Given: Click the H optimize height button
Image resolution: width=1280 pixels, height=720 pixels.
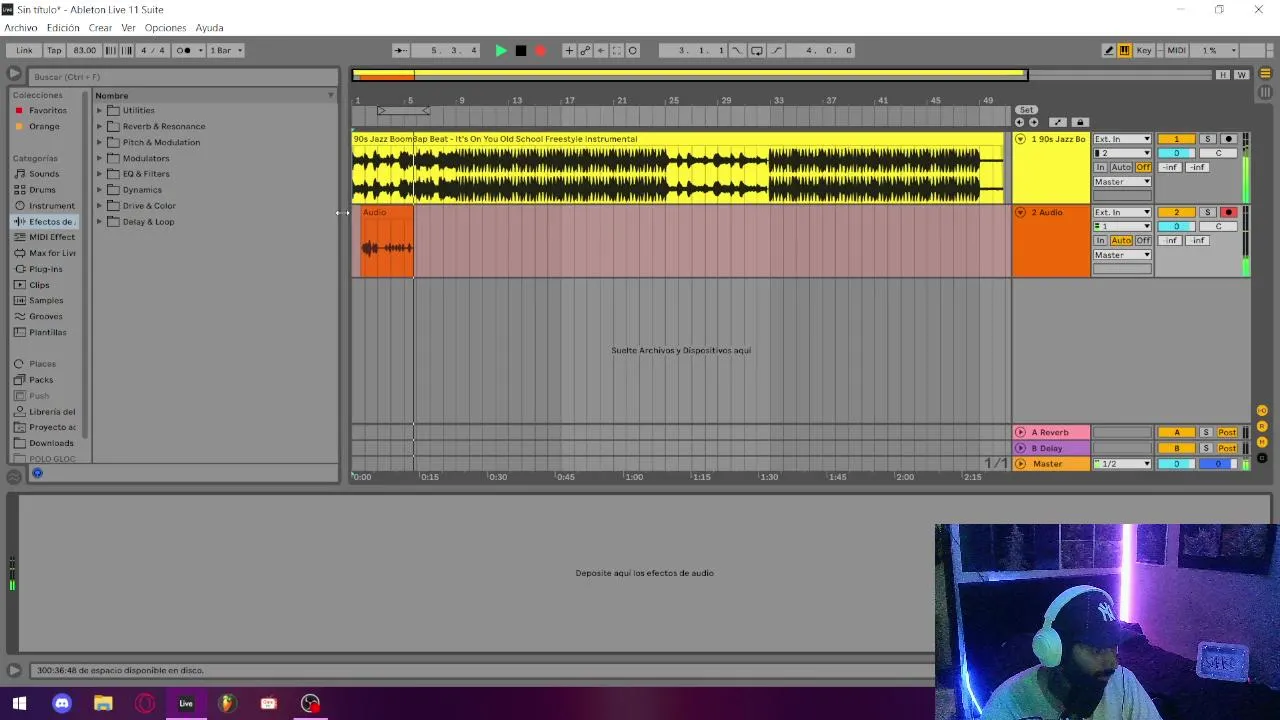Looking at the screenshot, I should pos(1222,75).
